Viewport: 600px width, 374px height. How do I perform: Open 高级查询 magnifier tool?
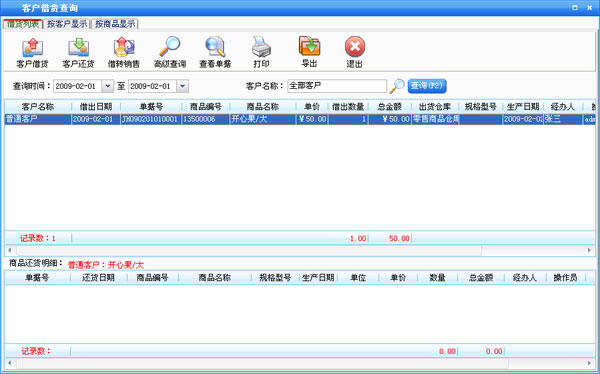click(x=170, y=47)
